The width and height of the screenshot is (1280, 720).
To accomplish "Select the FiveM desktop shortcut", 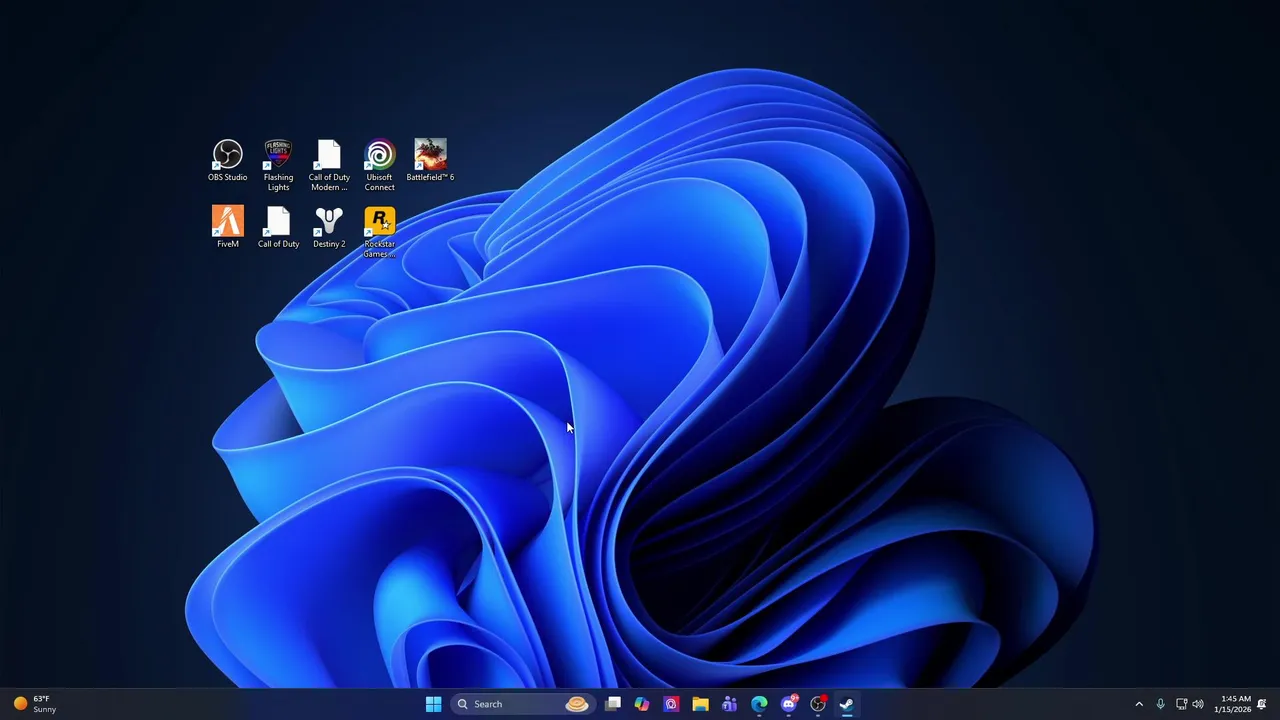I will coord(228,227).
